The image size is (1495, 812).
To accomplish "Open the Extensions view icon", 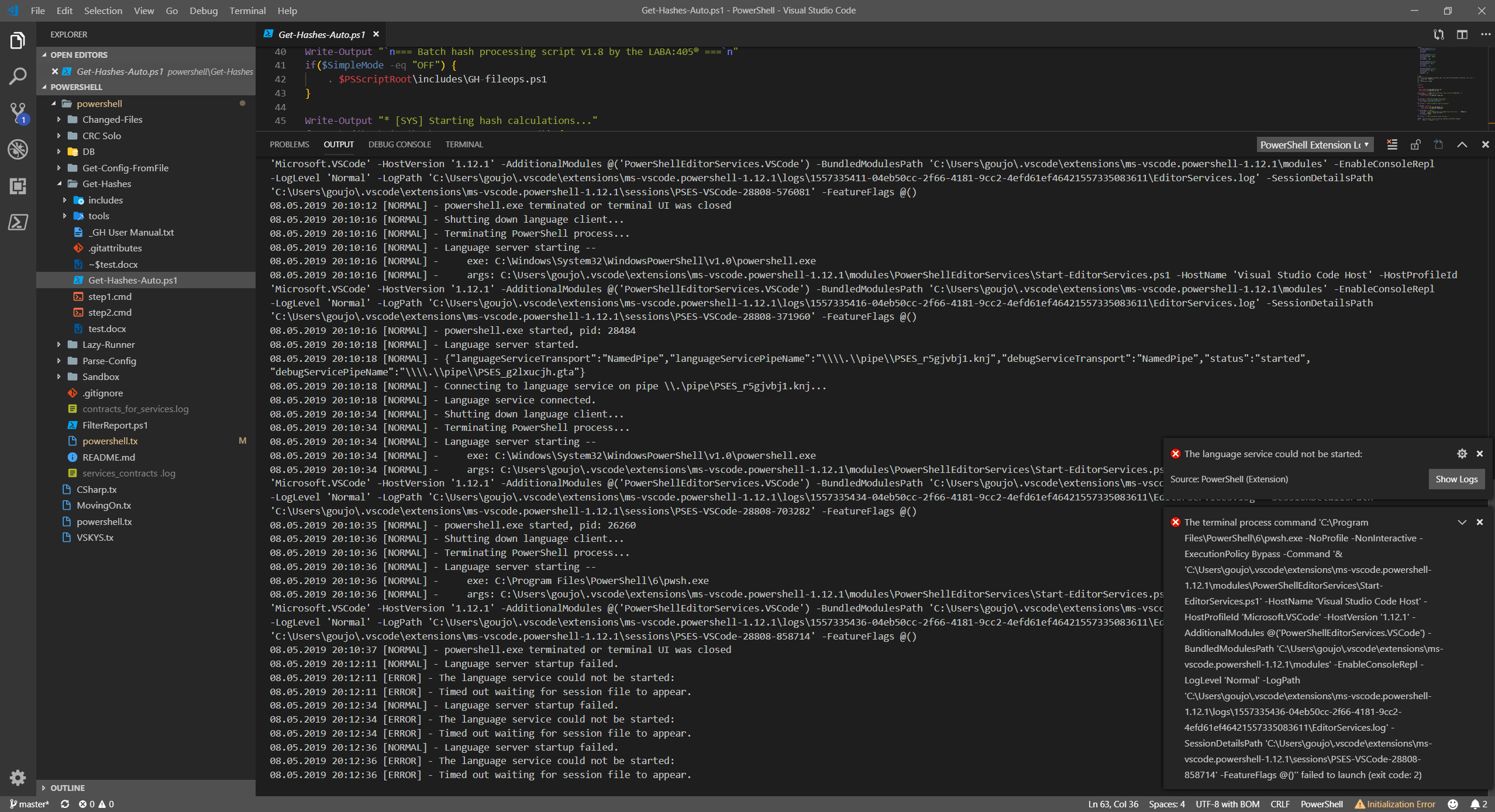I will pyautogui.click(x=18, y=186).
